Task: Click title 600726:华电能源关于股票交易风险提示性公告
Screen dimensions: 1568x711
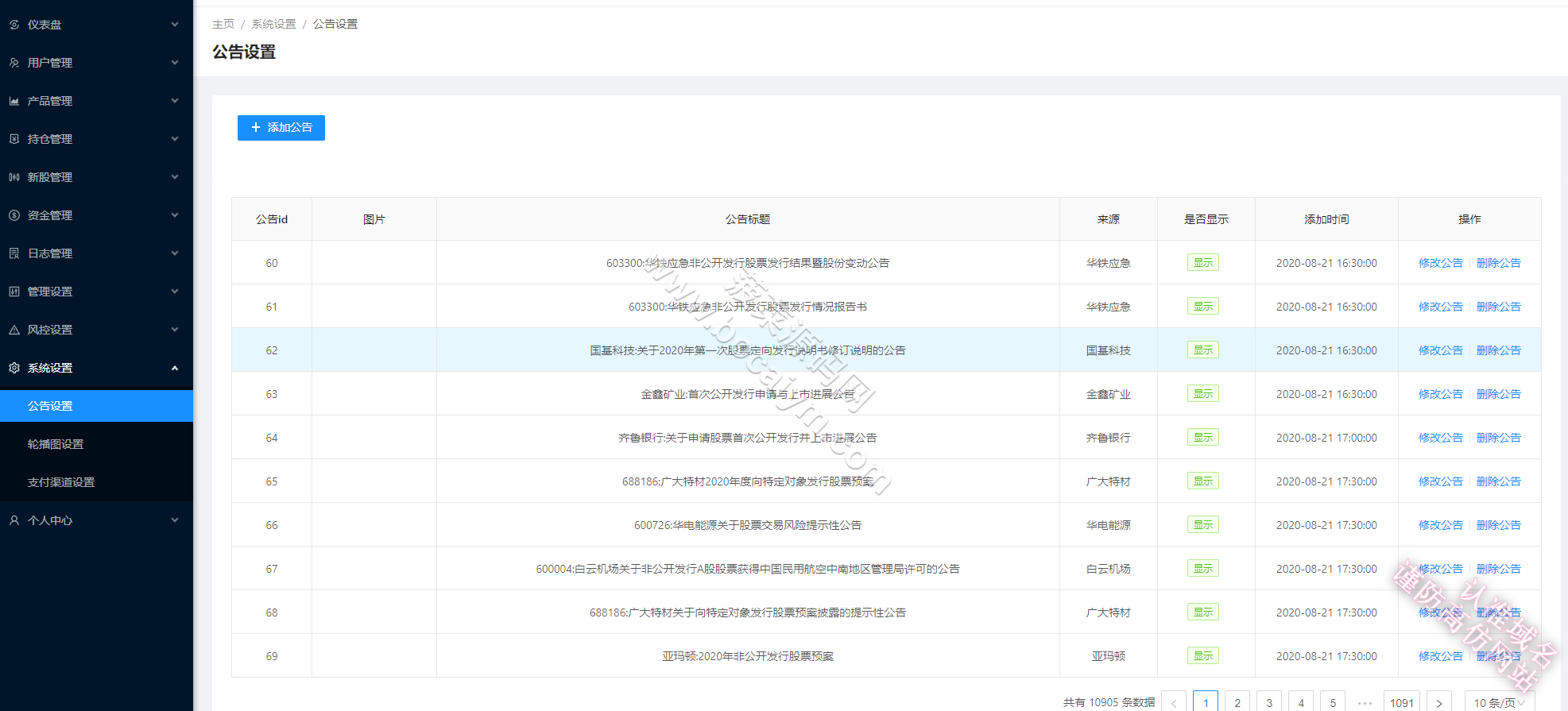Action: (x=748, y=525)
